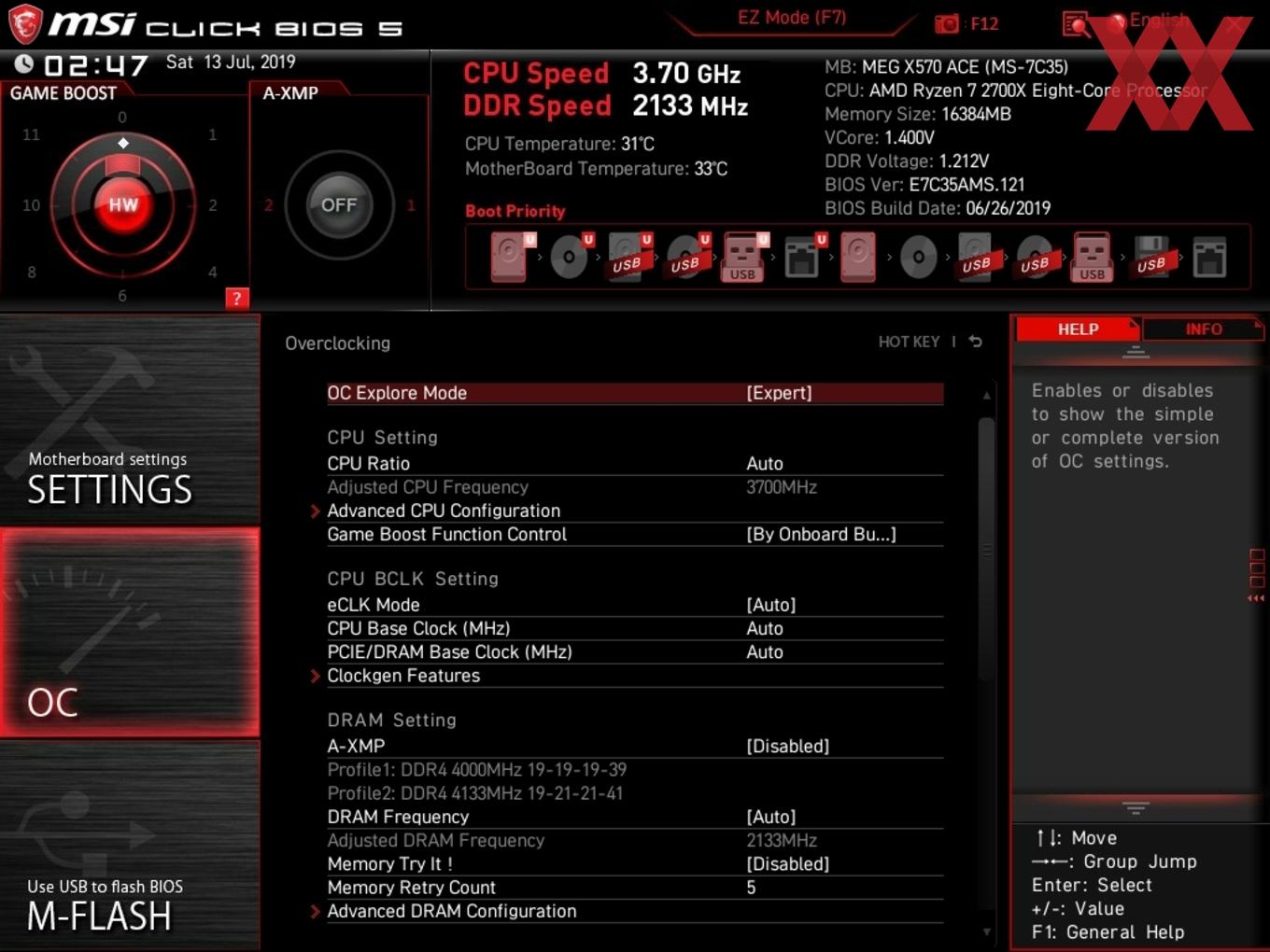Change OC Explore Mode Expert setting
This screenshot has height=952, width=1270.
(635, 393)
